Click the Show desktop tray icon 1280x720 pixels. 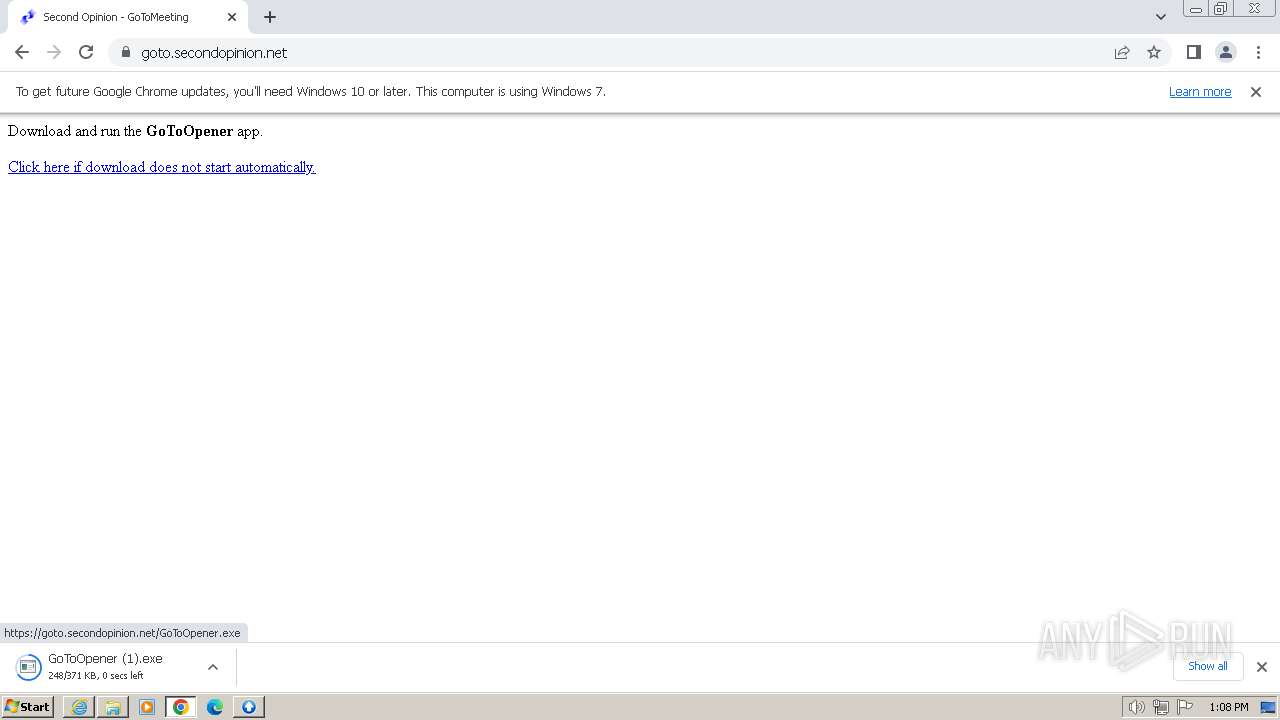pyautogui.click(x=1268, y=707)
